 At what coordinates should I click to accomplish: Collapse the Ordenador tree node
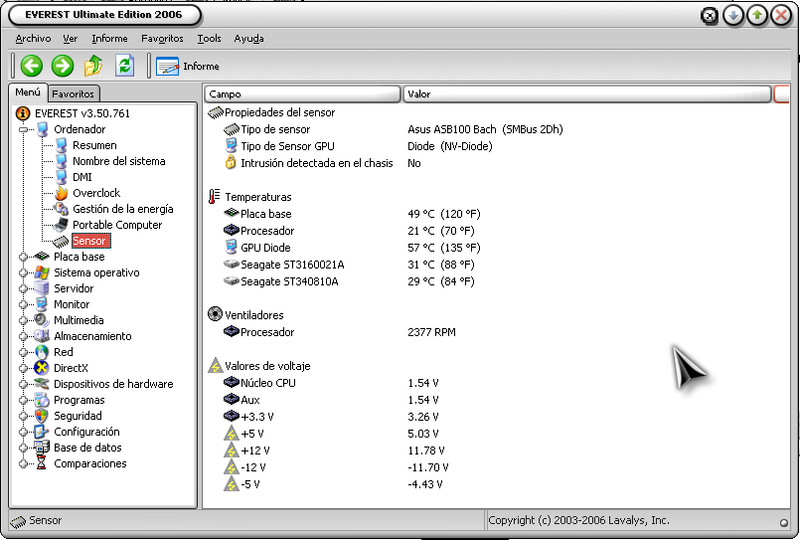pos(23,130)
